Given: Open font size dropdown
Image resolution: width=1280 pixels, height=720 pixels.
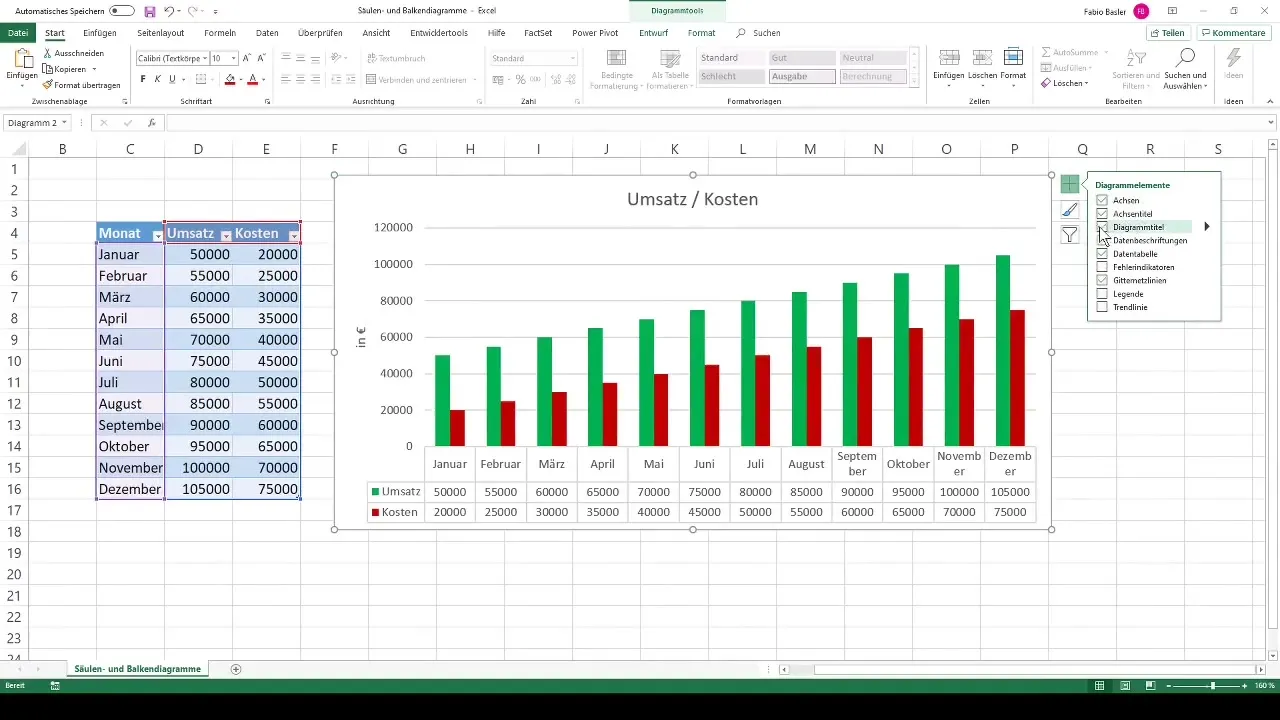Looking at the screenshot, I should pos(234,58).
